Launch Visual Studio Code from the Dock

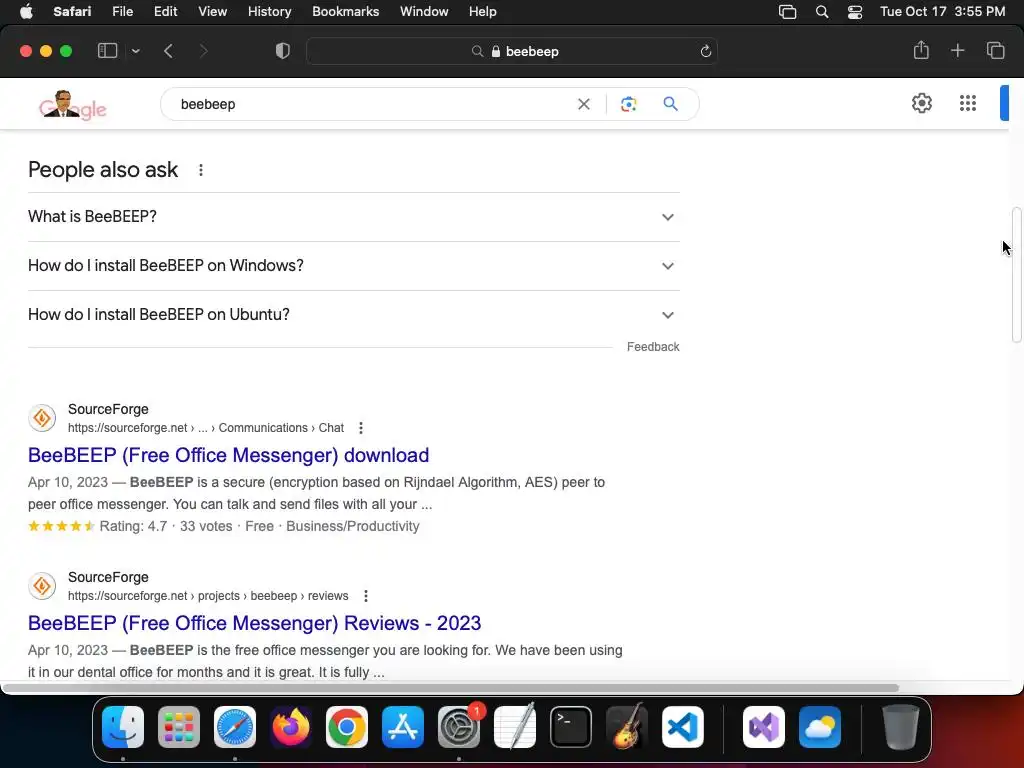[x=683, y=727]
